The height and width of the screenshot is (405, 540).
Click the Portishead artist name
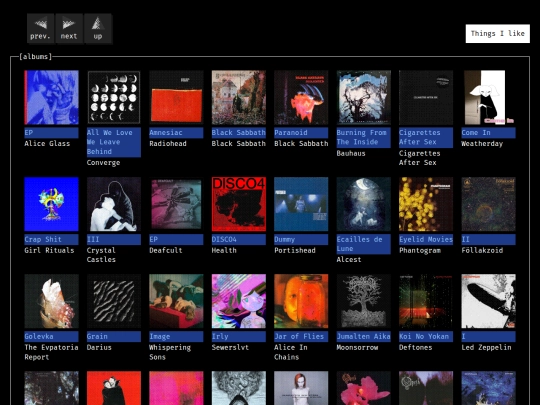point(295,250)
